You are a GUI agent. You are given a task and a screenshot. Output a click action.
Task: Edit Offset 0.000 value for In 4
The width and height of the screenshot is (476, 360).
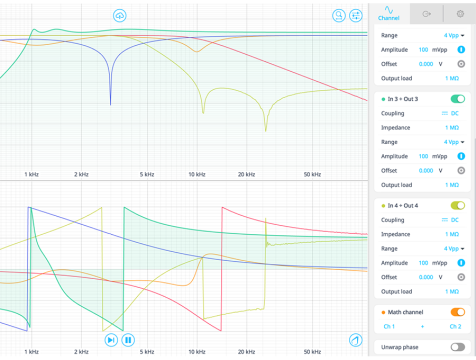tap(426, 277)
